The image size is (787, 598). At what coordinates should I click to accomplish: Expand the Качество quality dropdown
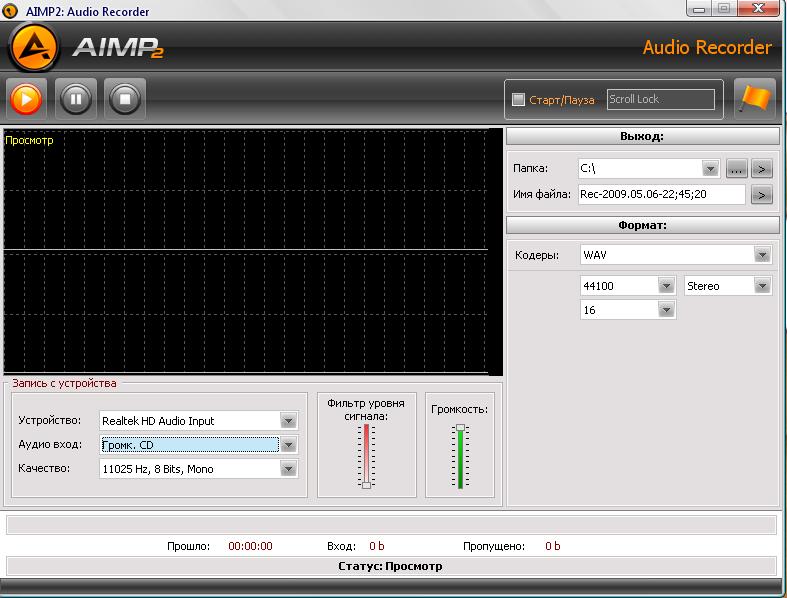coord(289,469)
